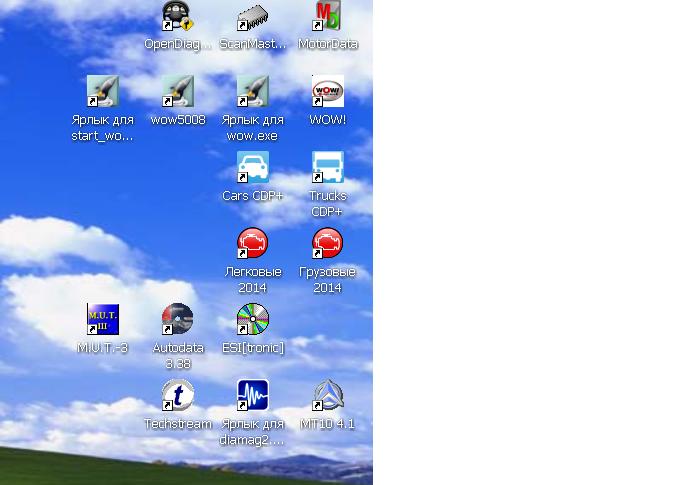Viewport: 683px width, 485px height.
Task: Open the Autodata 3.38 icon
Action: coord(178,319)
